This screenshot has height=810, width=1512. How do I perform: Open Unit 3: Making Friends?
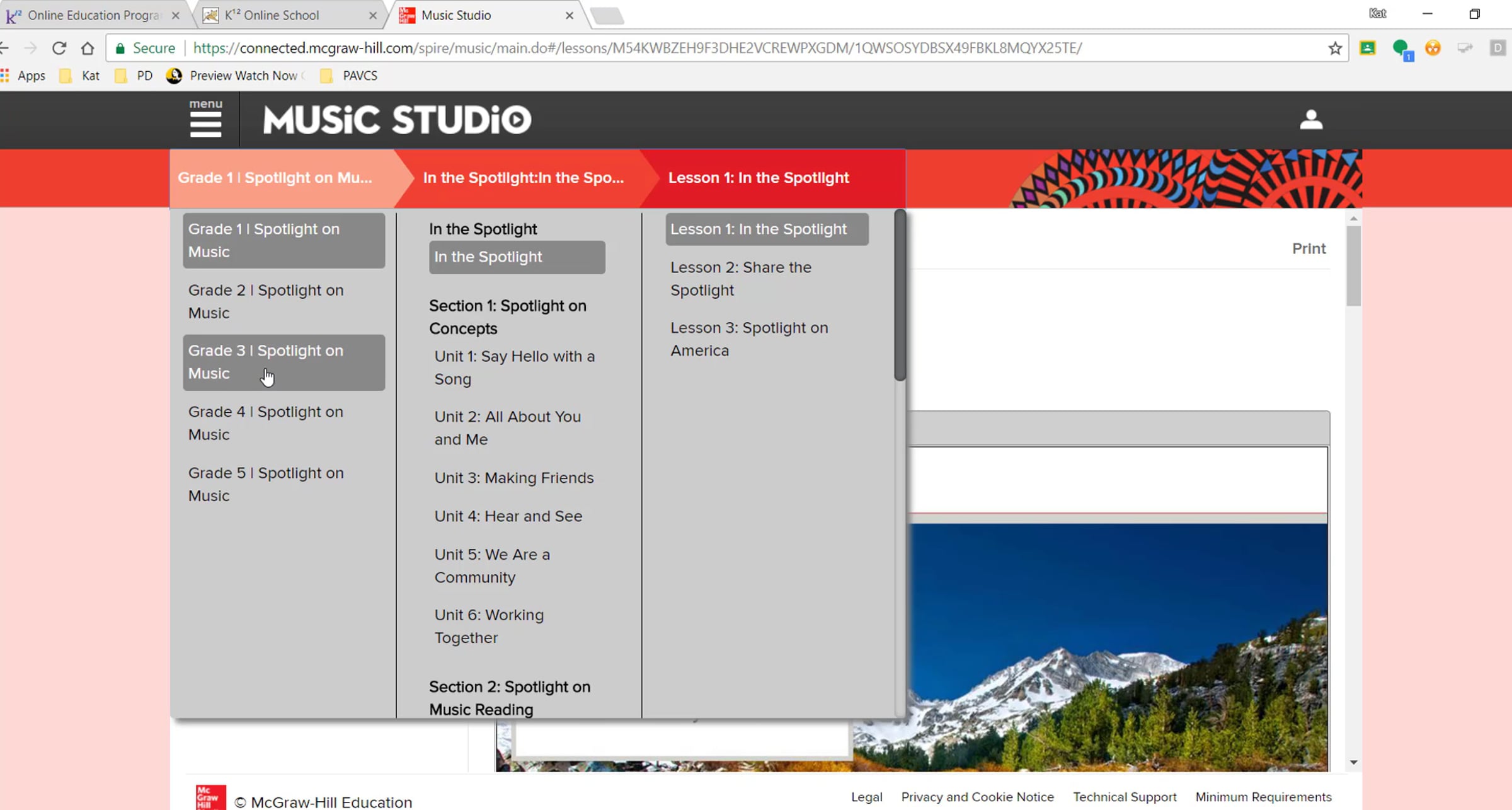point(517,478)
